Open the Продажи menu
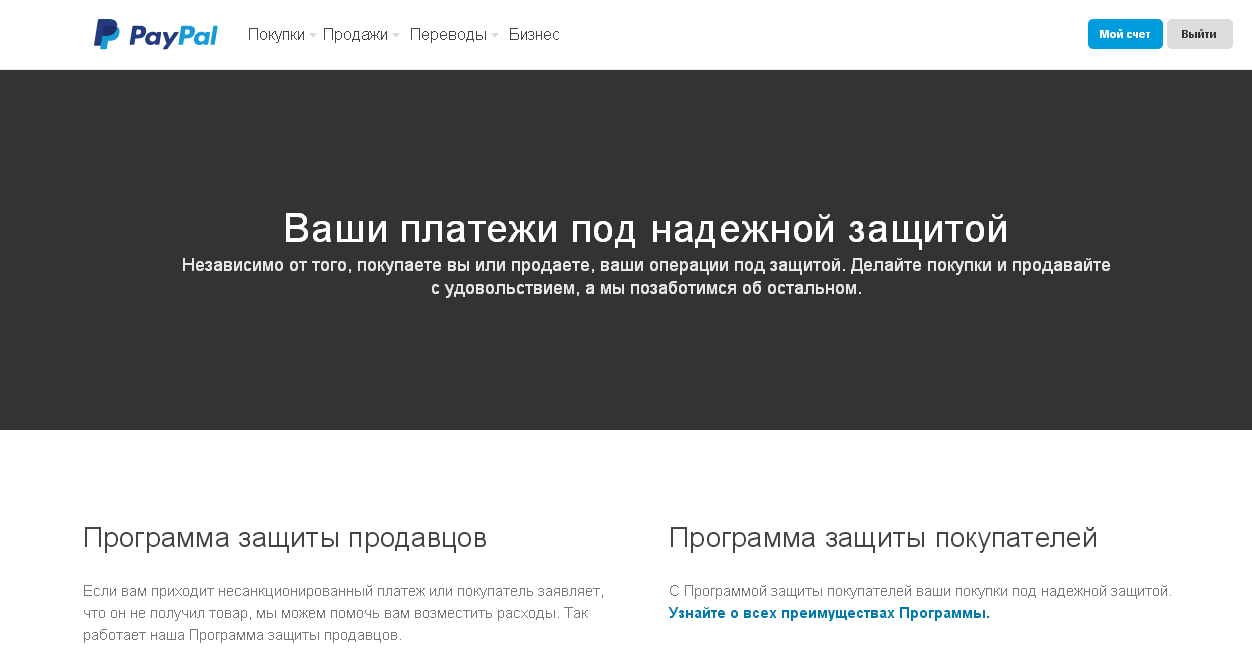This screenshot has height=648, width=1252. click(355, 35)
